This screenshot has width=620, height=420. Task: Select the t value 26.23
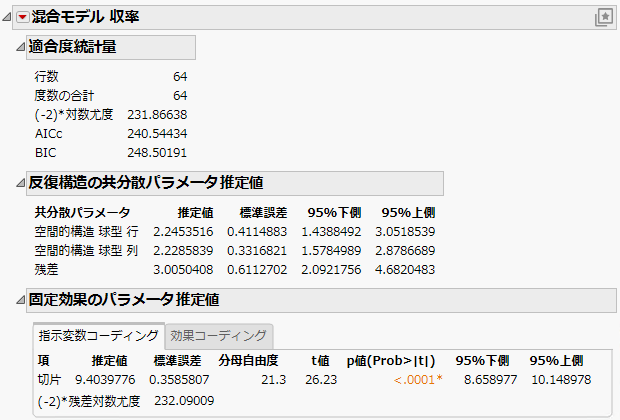pos(321,379)
